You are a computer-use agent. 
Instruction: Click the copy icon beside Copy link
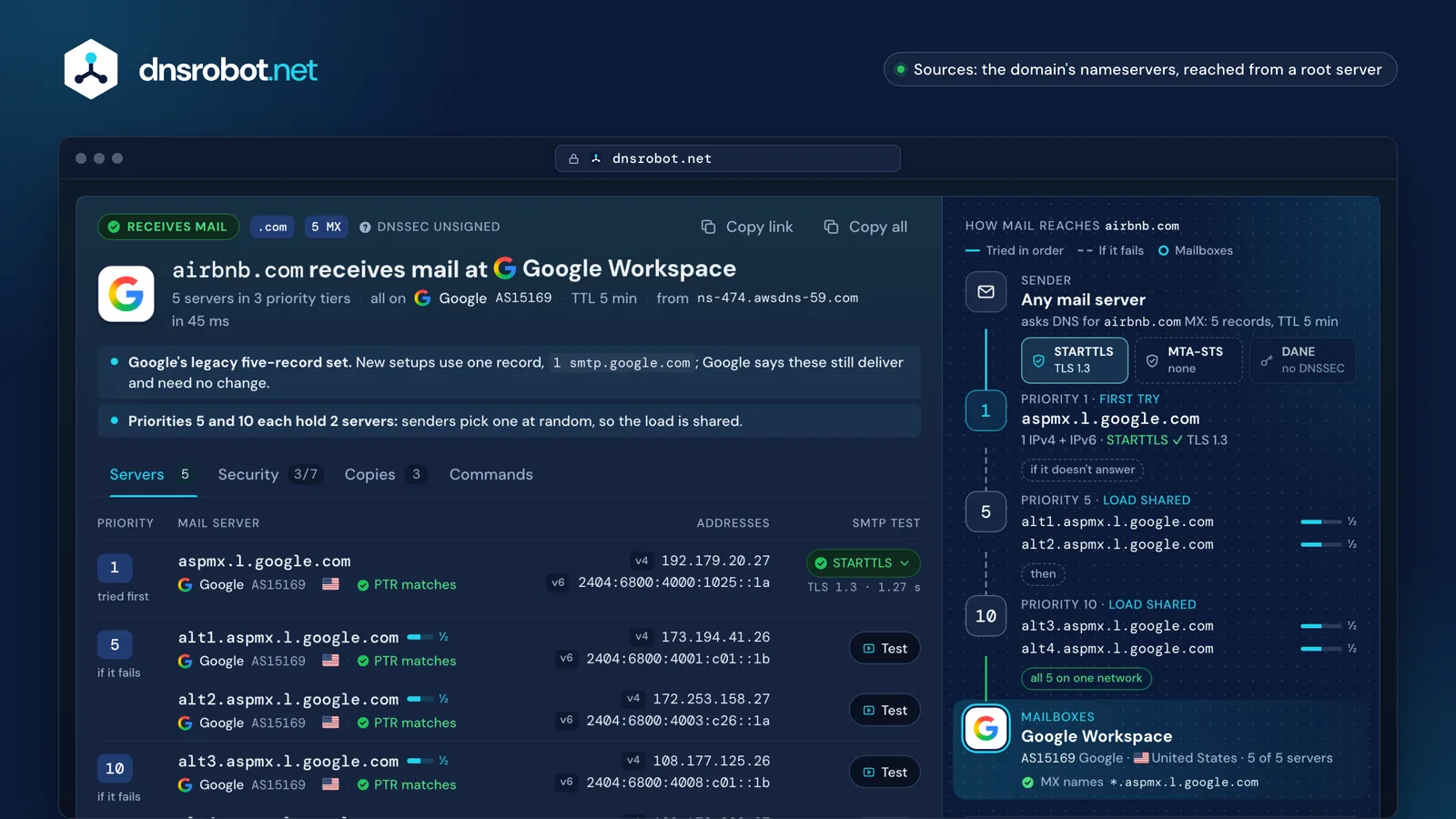708,227
